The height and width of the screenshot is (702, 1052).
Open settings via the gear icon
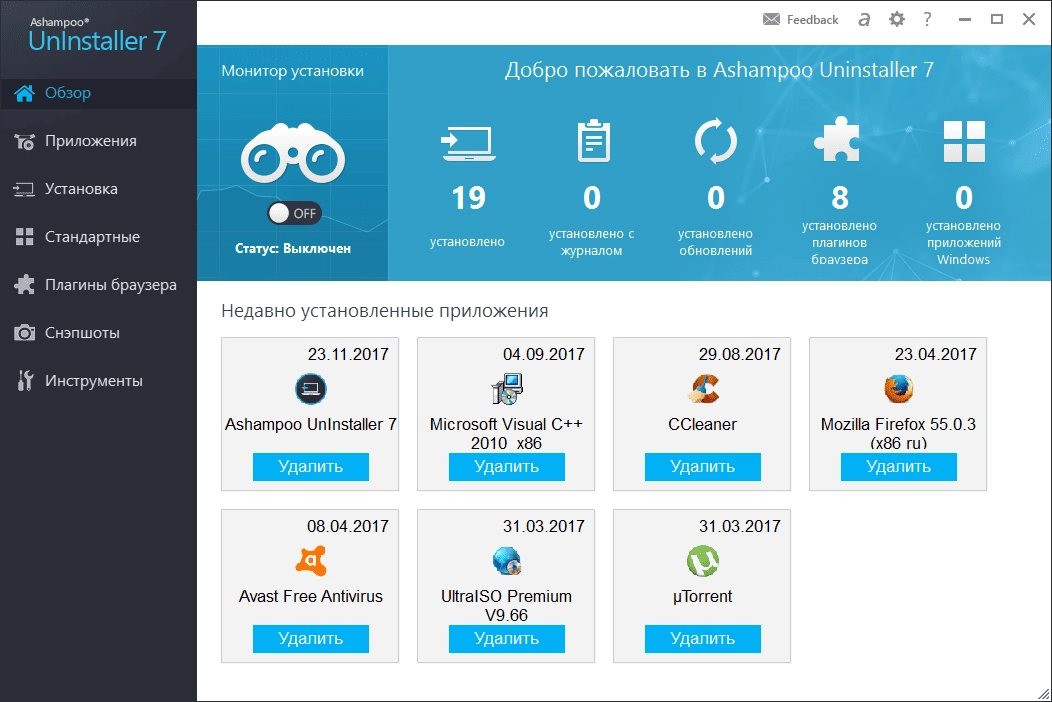[897, 19]
